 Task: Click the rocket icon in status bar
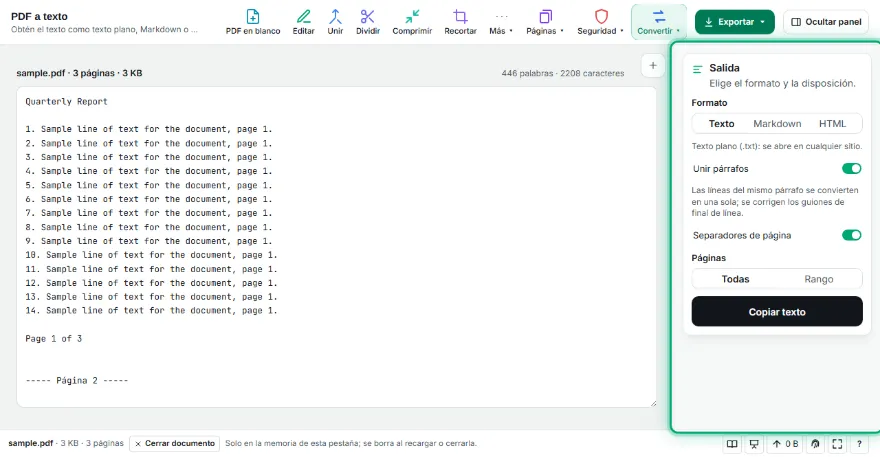(815, 444)
